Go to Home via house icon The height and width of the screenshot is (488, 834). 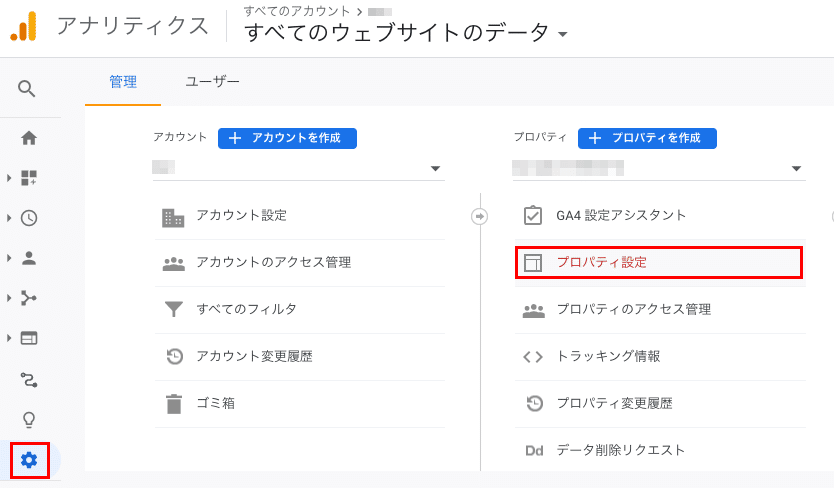click(29, 138)
